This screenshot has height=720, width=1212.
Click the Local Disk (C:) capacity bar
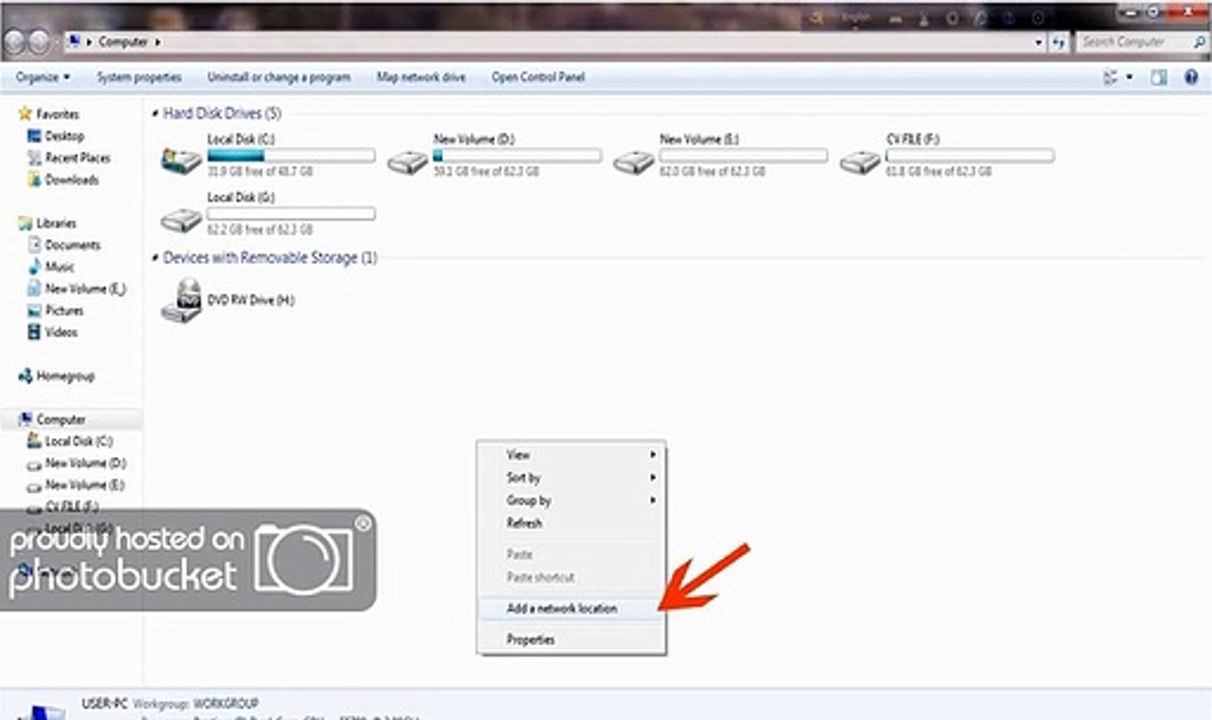point(291,156)
